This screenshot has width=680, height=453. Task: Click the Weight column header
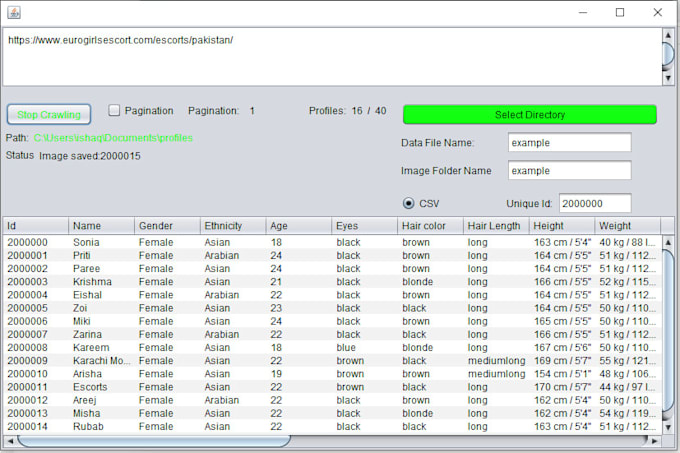(x=628, y=226)
